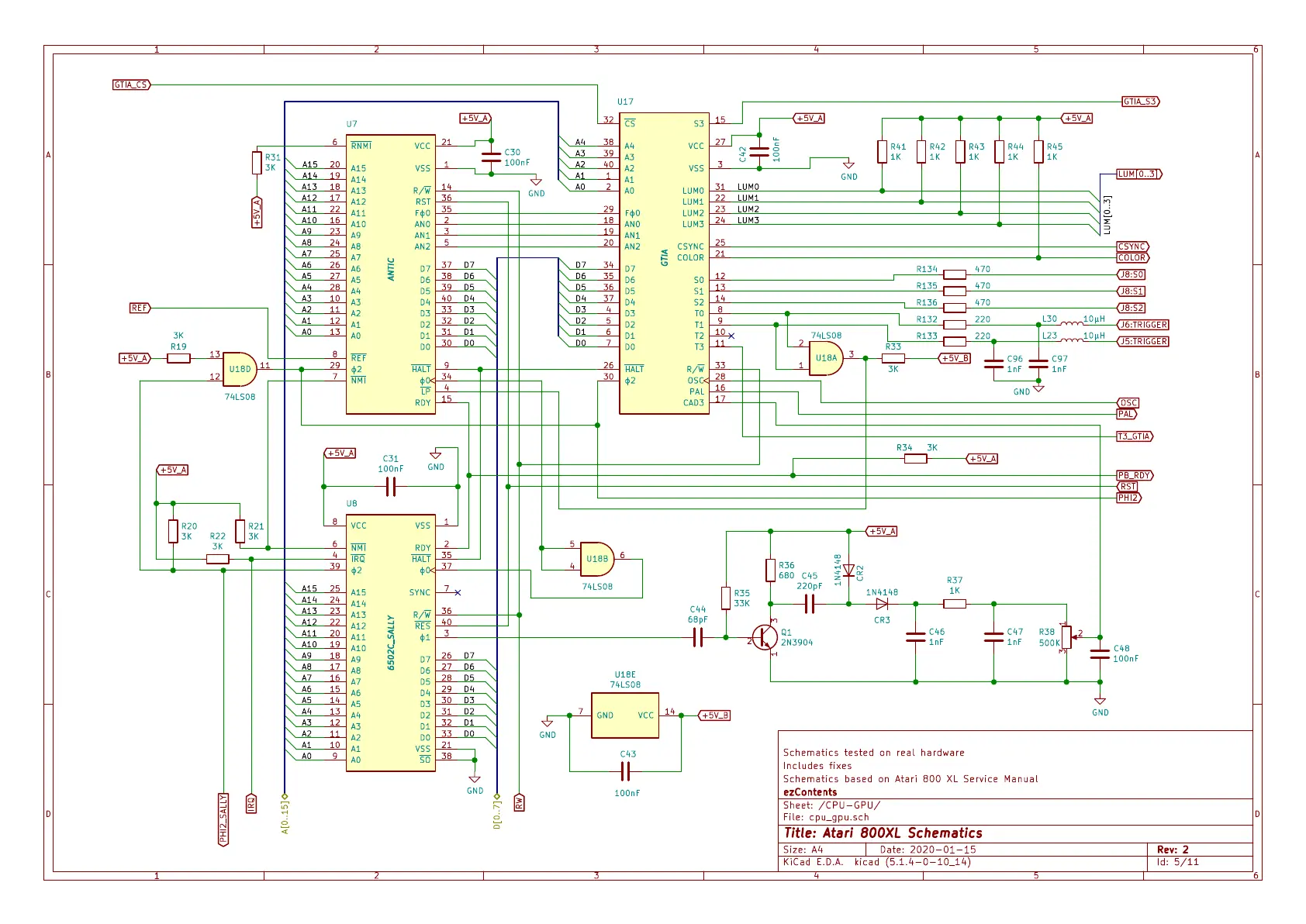Click the R132 220 resistor symbol
This screenshot has width=1306, height=924.
(955, 325)
